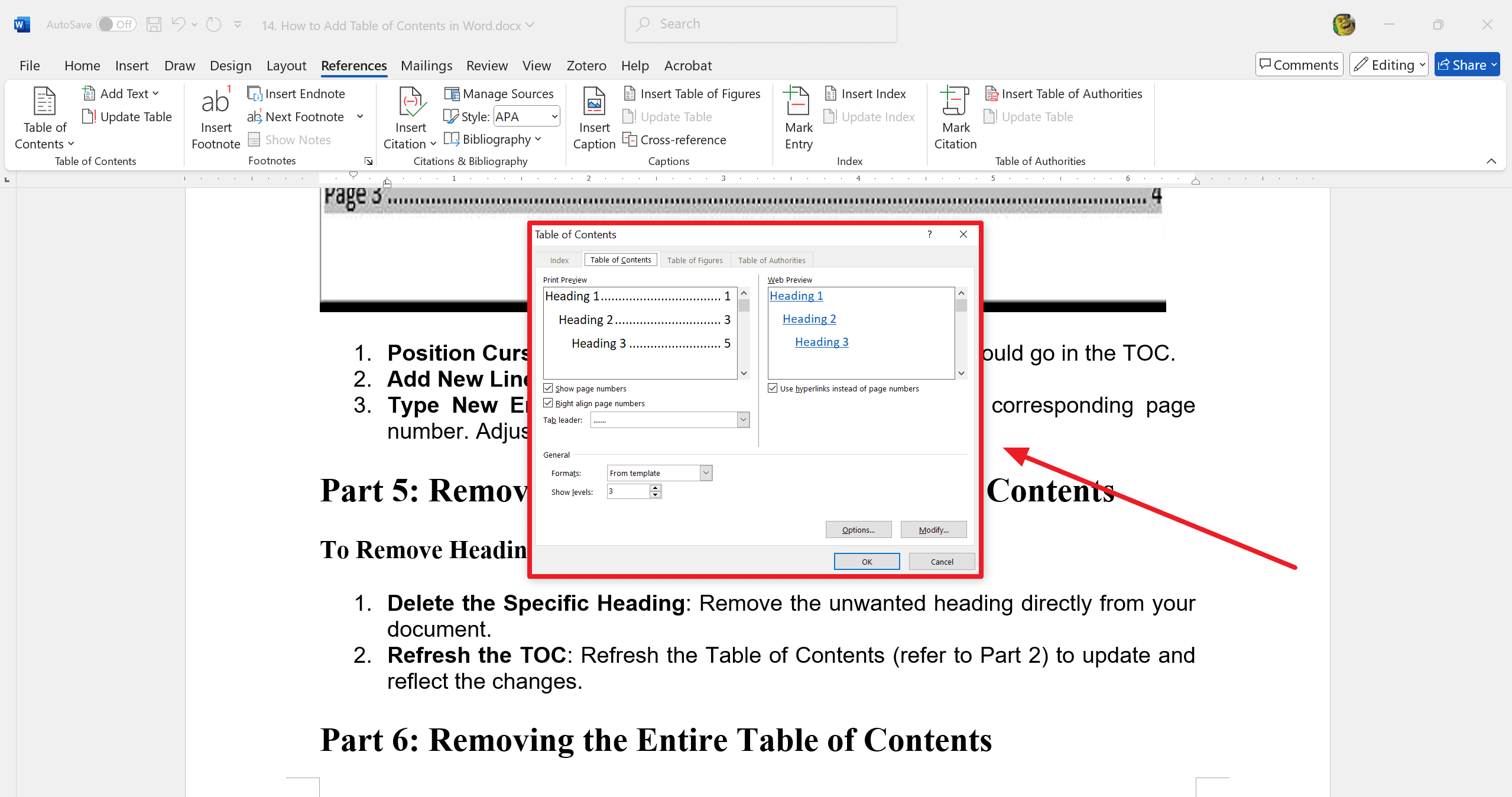Enable Right align page numbers checkbox
Viewport: 1512px width, 797px height.
pyautogui.click(x=547, y=403)
